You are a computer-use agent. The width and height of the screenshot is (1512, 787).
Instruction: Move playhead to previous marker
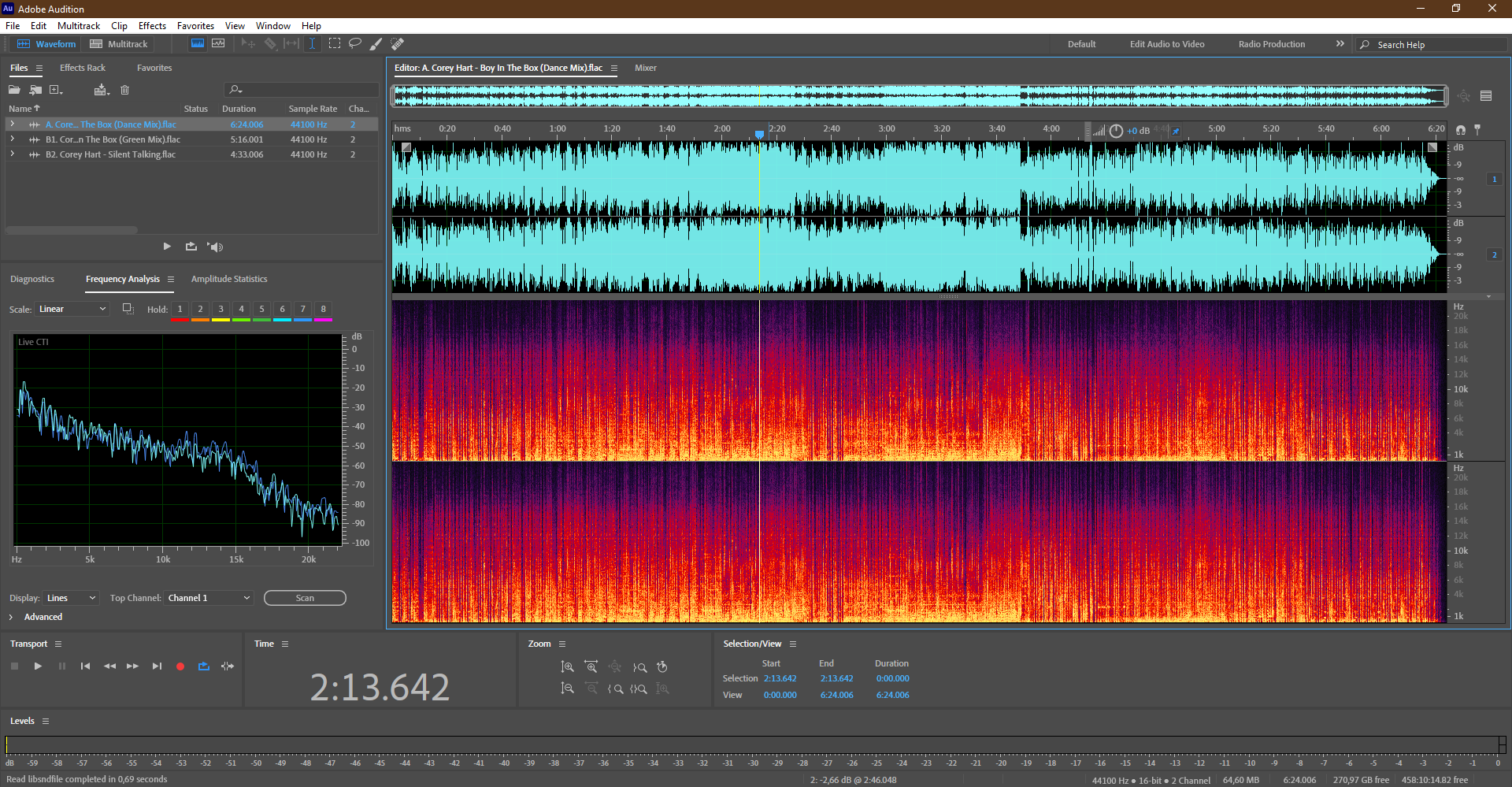coord(85,666)
